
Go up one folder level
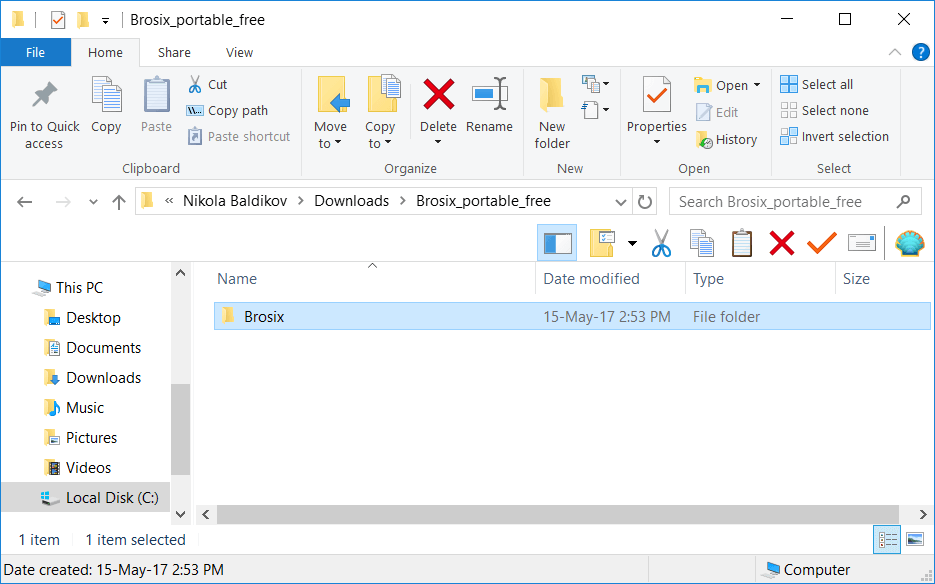[119, 202]
